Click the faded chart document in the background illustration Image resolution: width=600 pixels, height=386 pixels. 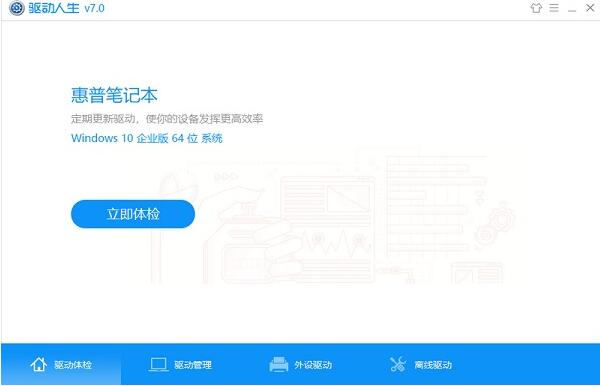pos(327,230)
